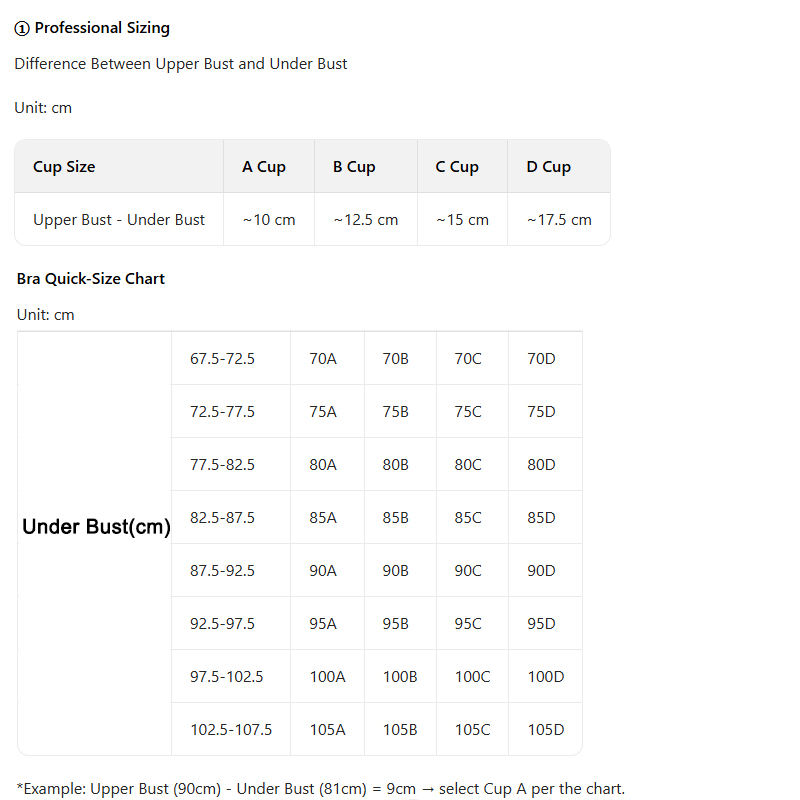Screen dimensions: 800x800
Task: Choose size 75B in the chart
Action: tap(396, 411)
